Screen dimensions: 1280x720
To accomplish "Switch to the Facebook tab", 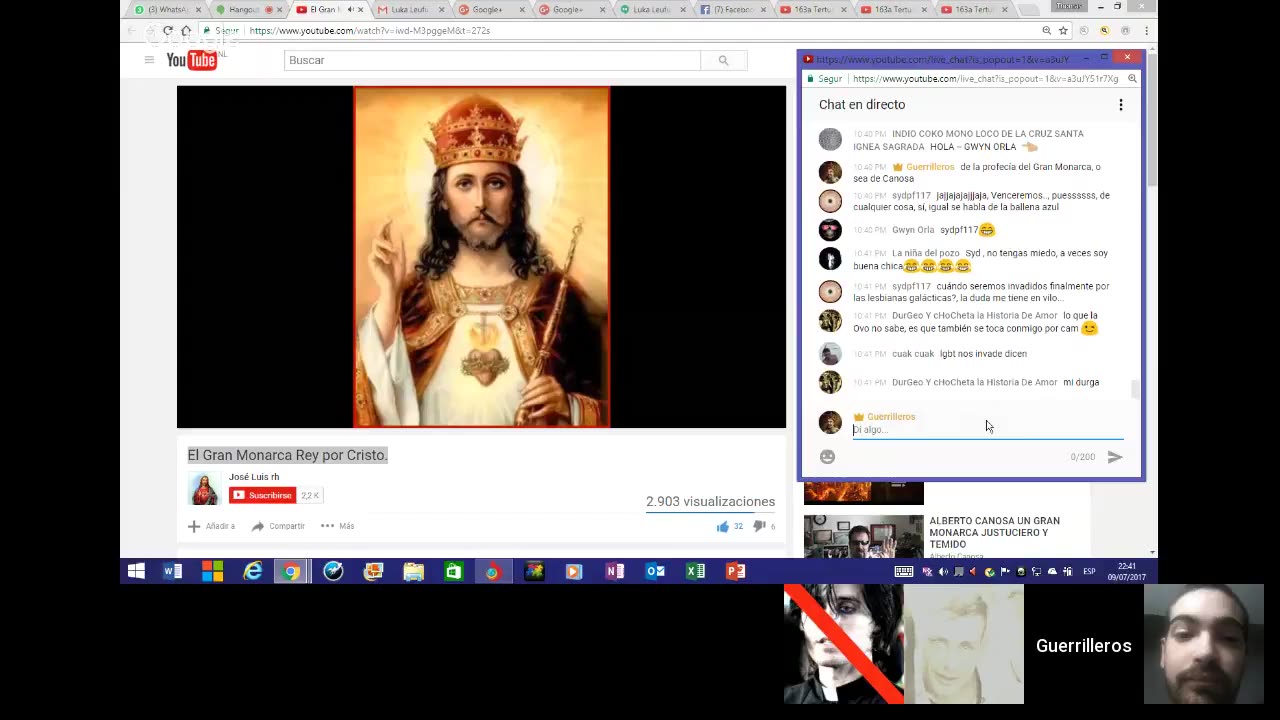I will [733, 10].
